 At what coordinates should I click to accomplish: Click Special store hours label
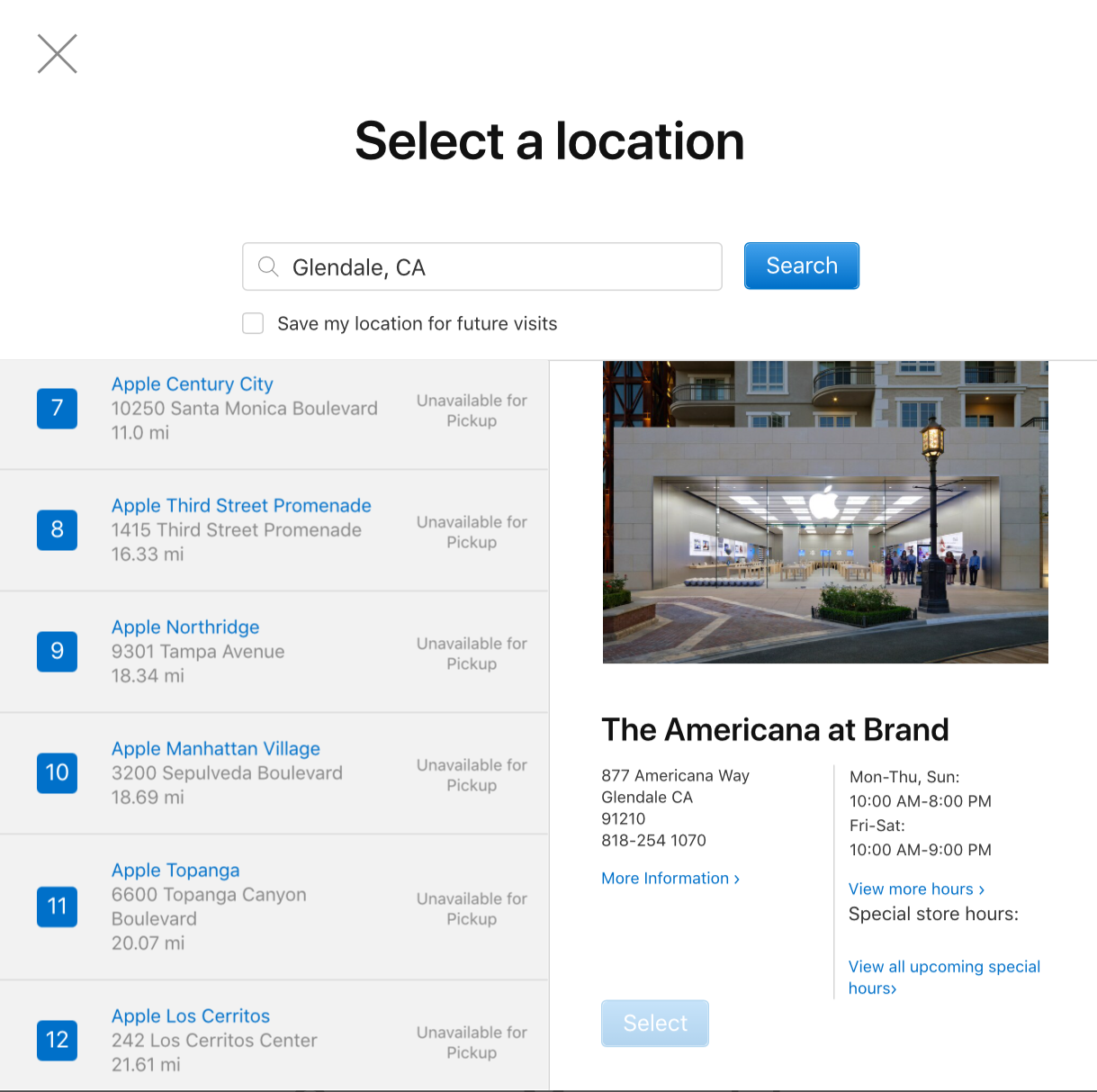(x=933, y=914)
